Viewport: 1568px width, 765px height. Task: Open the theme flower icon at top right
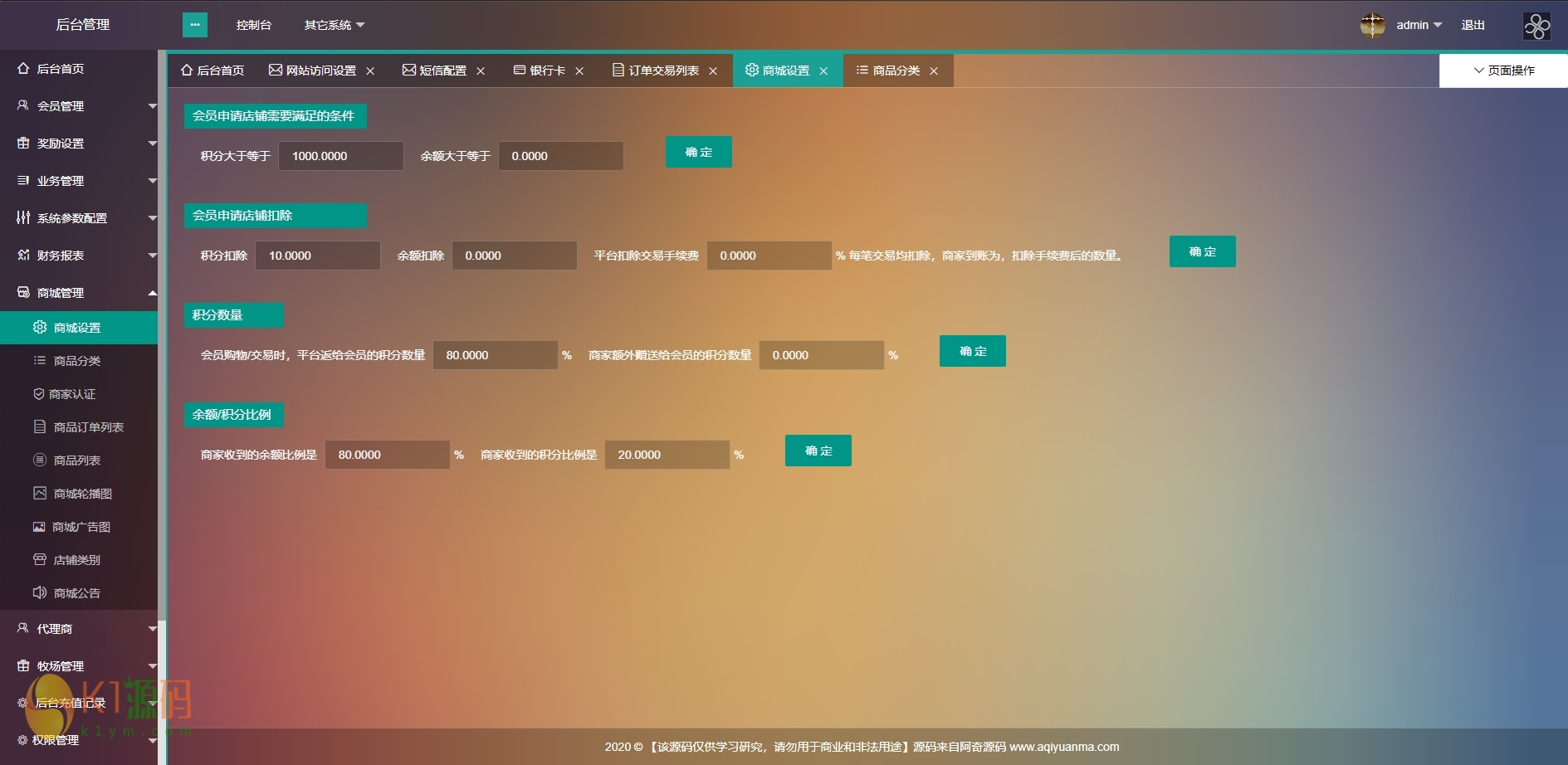pyautogui.click(x=1537, y=26)
